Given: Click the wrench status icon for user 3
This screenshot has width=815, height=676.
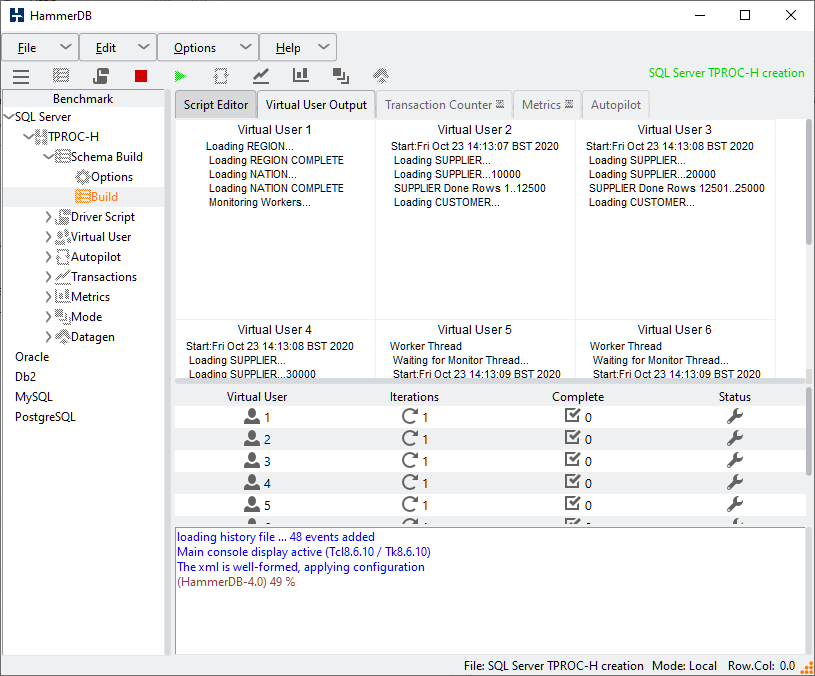Looking at the screenshot, I should coord(734,460).
